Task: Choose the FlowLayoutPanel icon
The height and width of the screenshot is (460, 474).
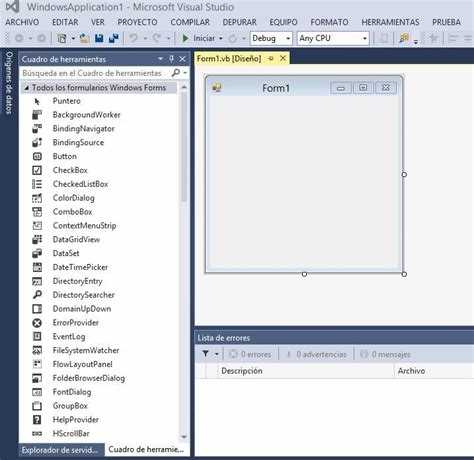Action: (37, 364)
